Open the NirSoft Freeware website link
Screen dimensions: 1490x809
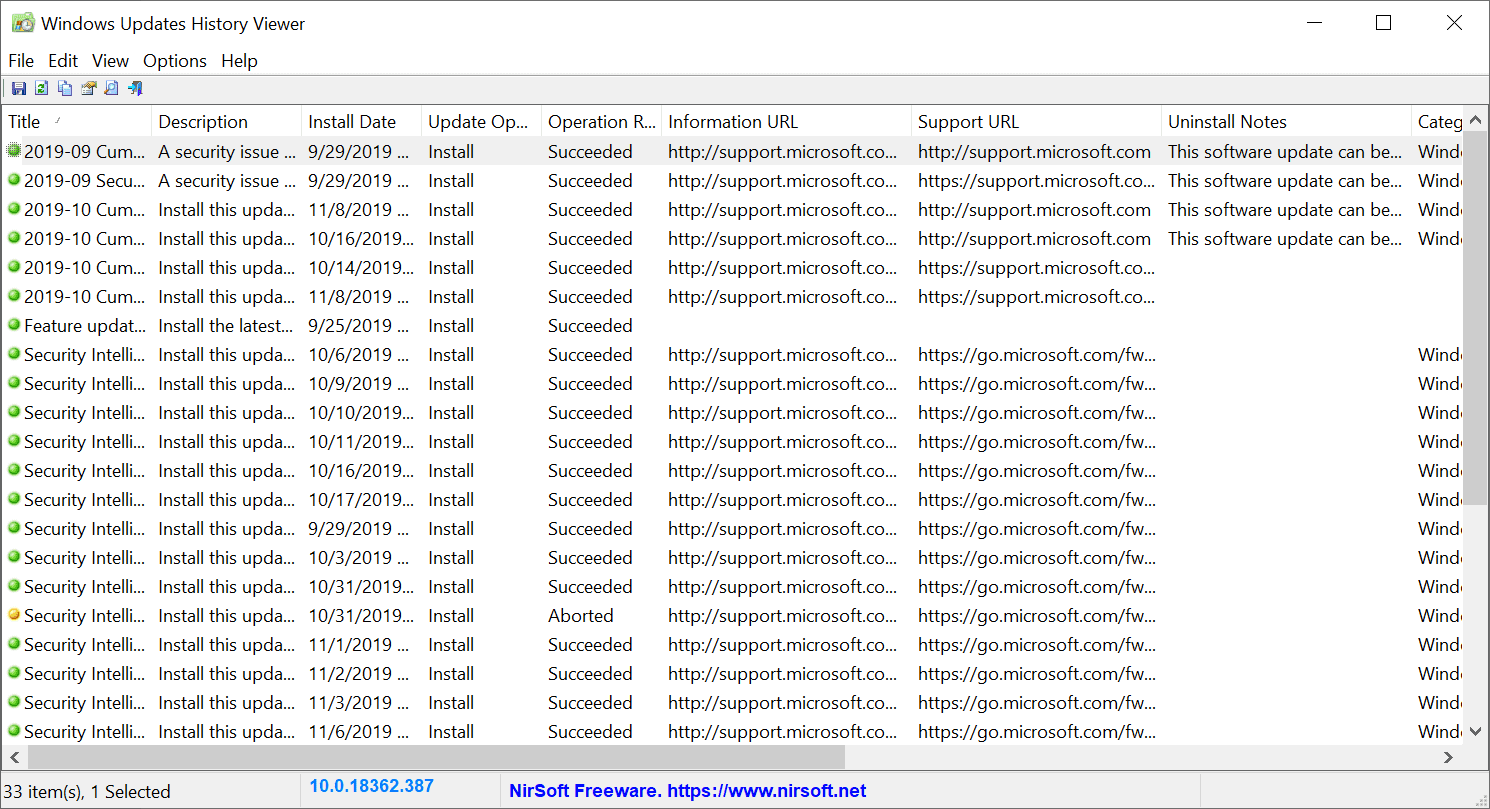coord(687,791)
